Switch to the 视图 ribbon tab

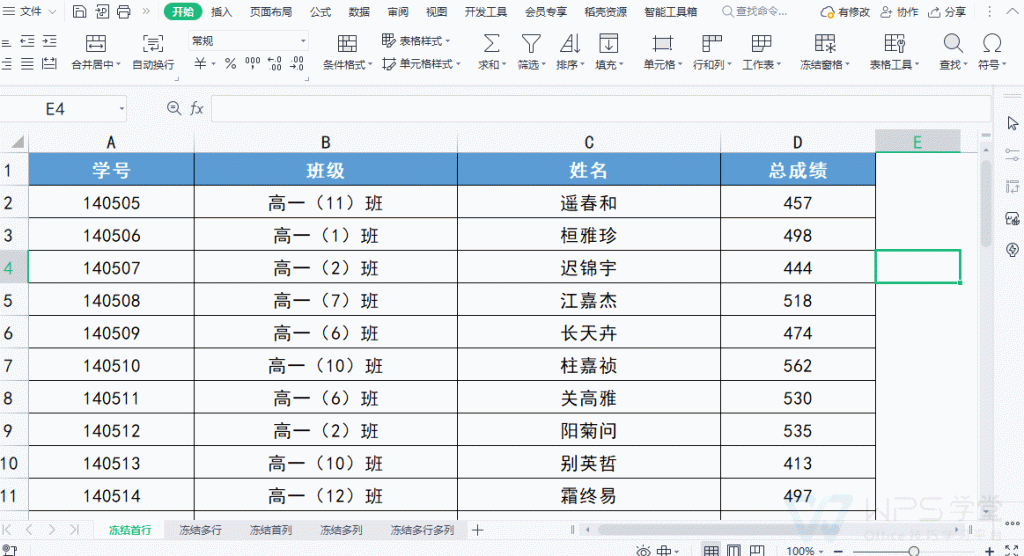(436, 12)
